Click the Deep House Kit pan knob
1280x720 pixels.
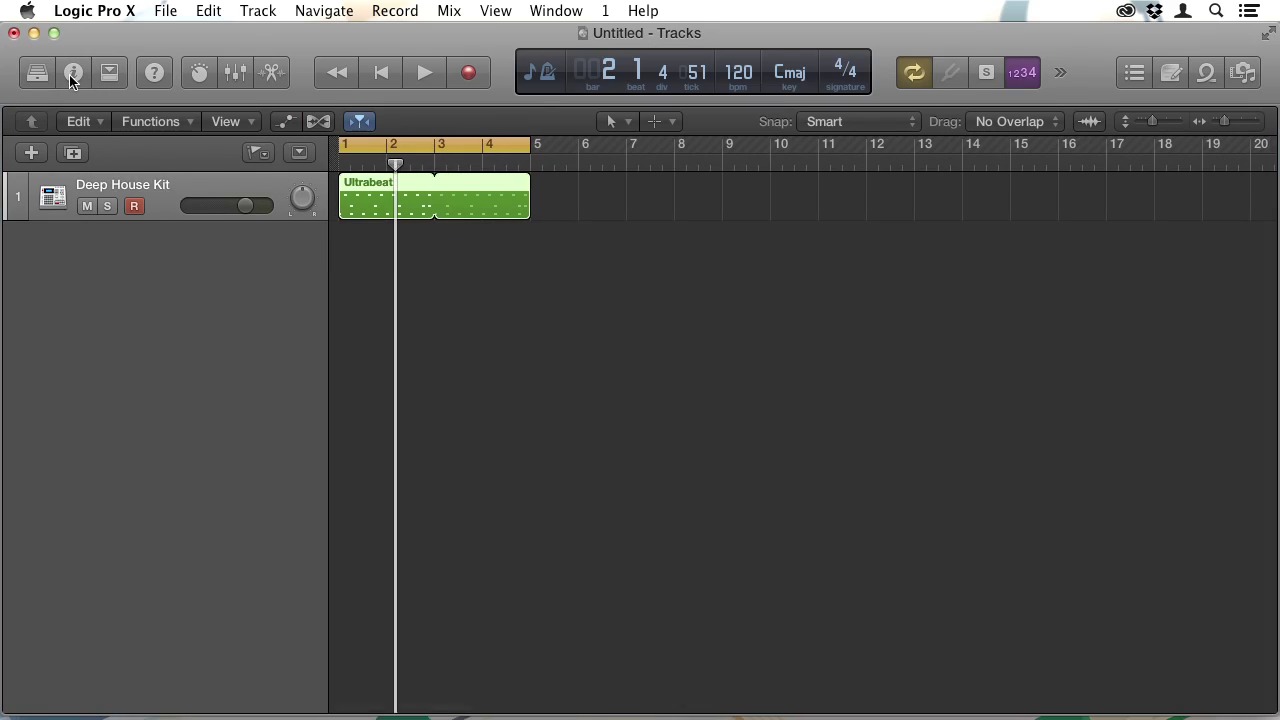302,198
